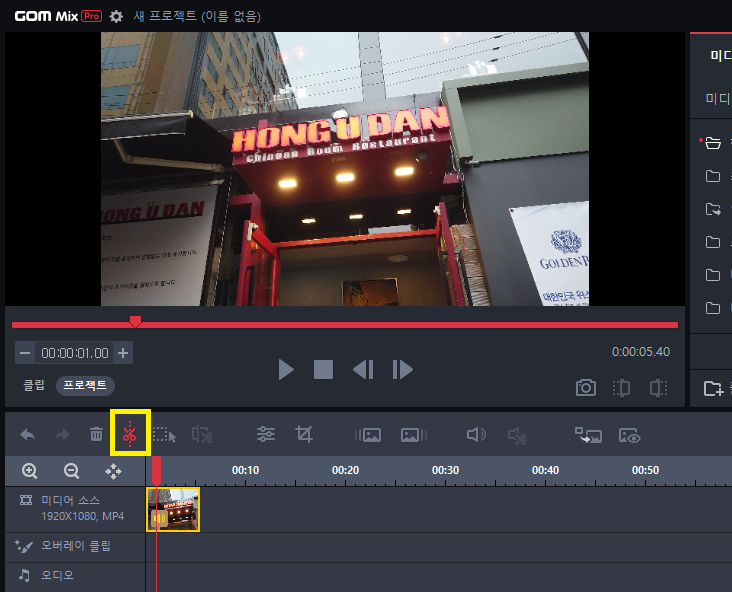The height and width of the screenshot is (592, 732).
Task: Click the media replace icon
Action: pyautogui.click(x=588, y=435)
